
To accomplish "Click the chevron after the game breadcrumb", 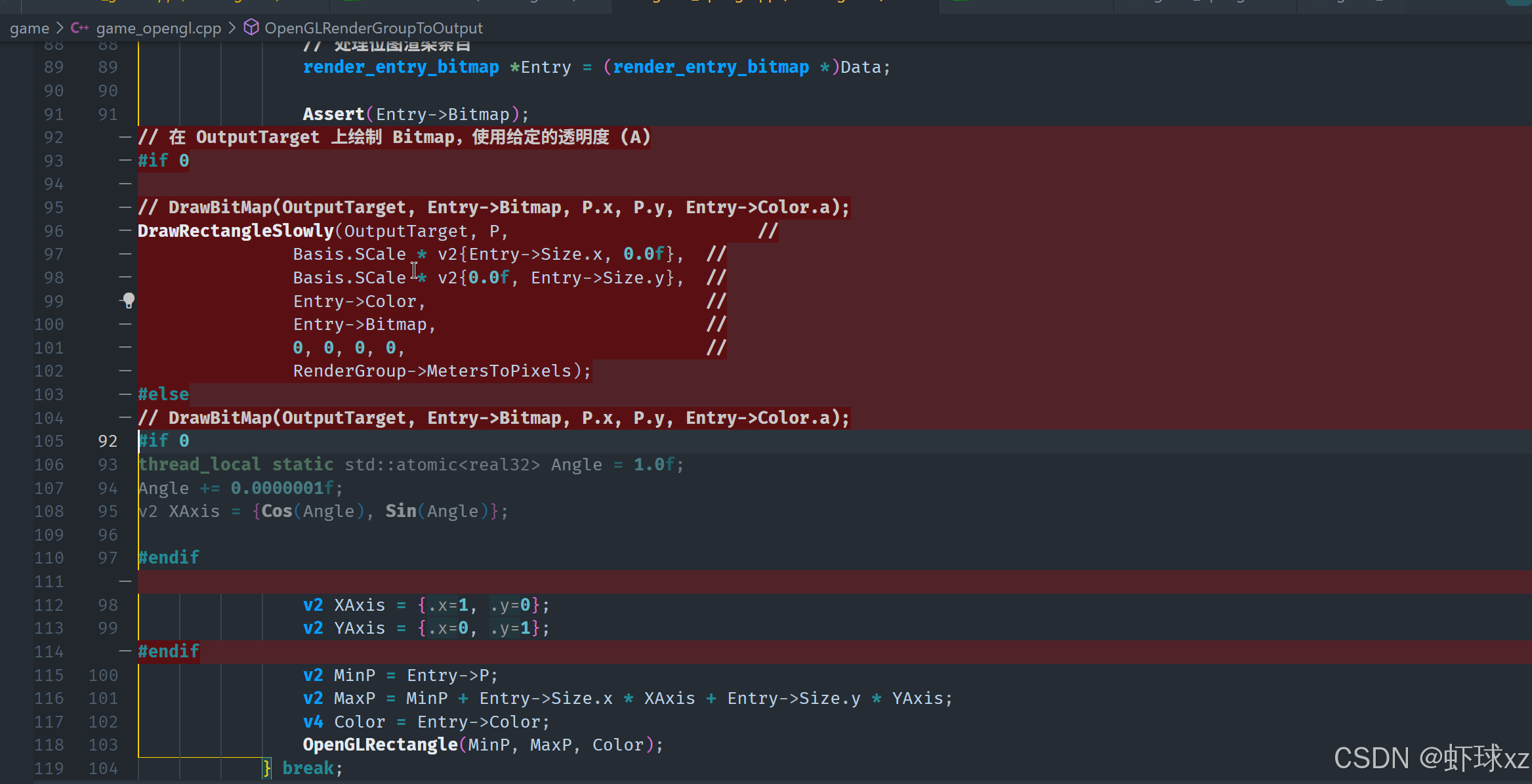I will point(60,28).
